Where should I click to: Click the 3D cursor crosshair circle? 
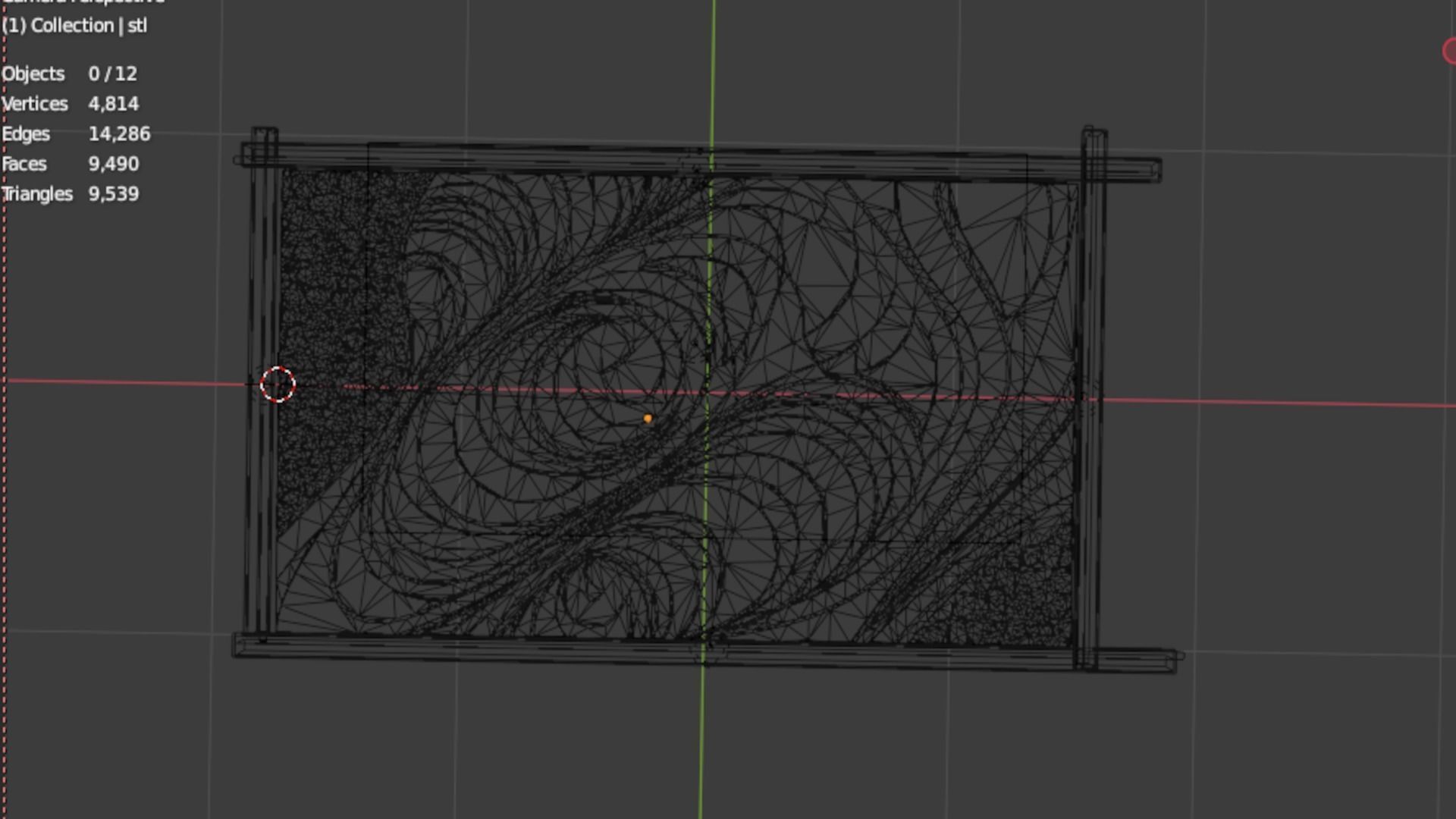tap(278, 384)
